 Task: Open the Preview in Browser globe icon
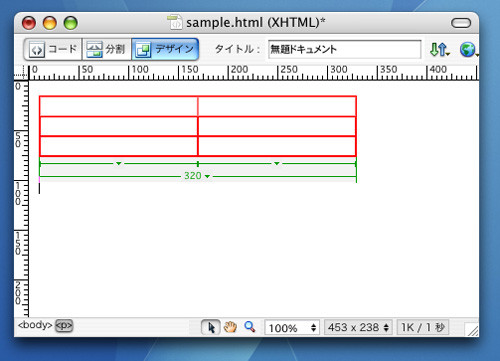point(468,49)
